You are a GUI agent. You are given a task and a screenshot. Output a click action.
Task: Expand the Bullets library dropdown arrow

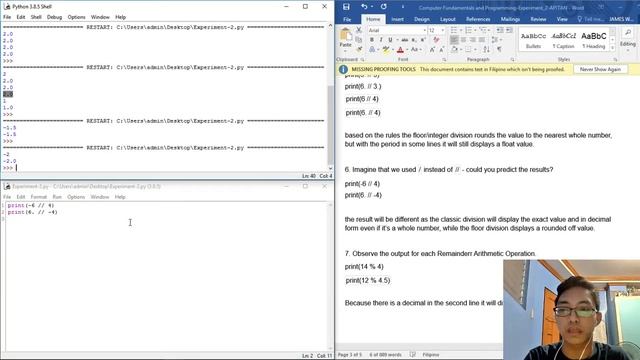click(460, 30)
